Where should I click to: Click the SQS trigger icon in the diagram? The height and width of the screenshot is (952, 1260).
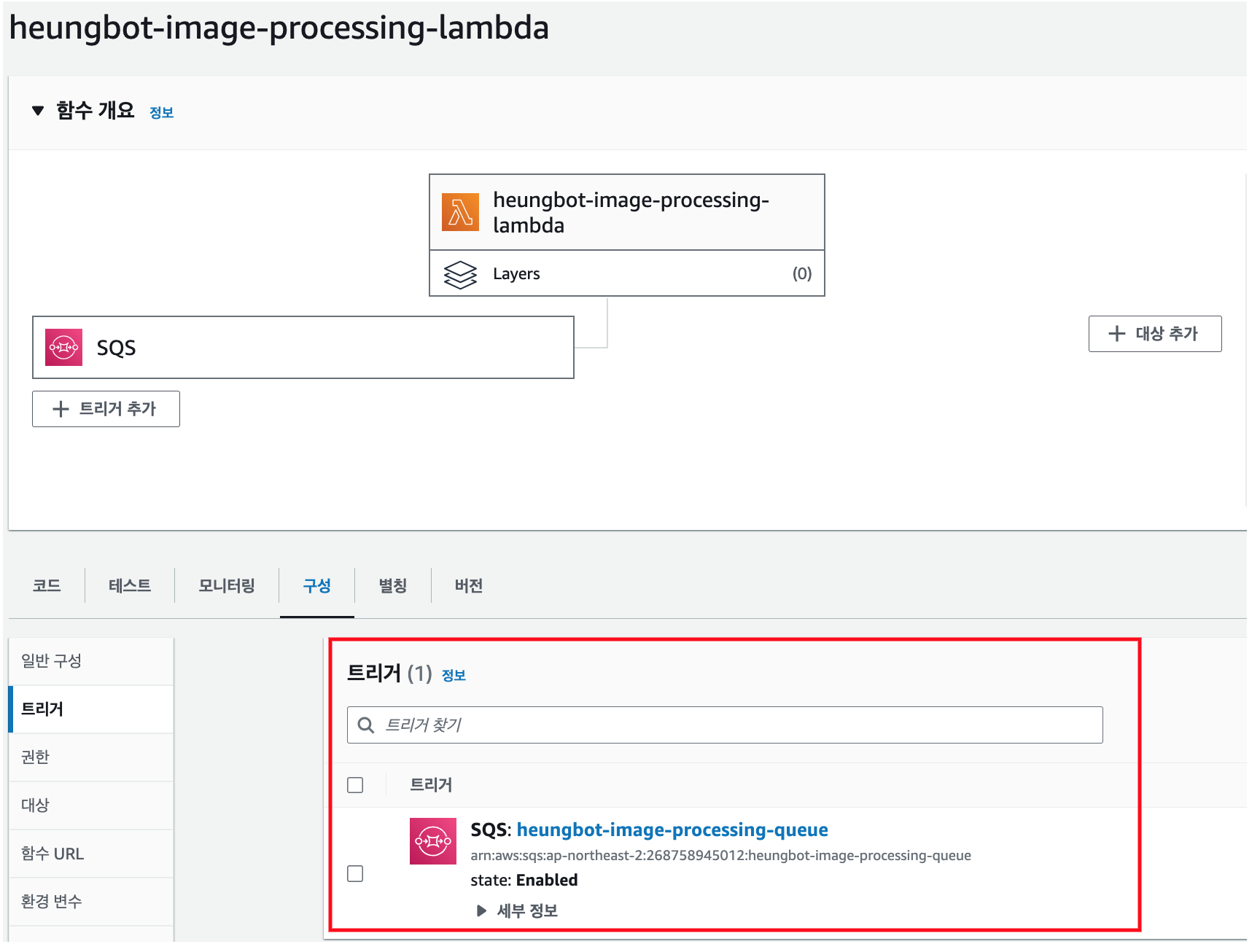click(x=63, y=348)
